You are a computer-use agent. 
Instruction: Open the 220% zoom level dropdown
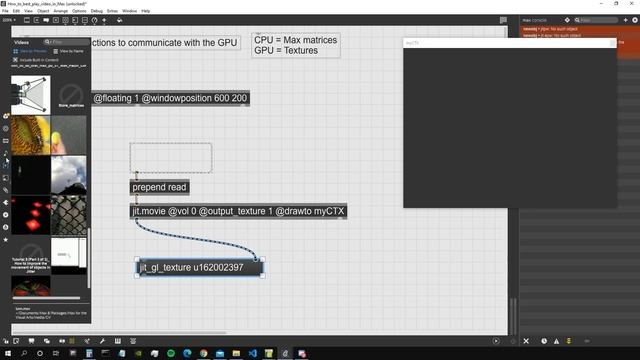click(9, 20)
